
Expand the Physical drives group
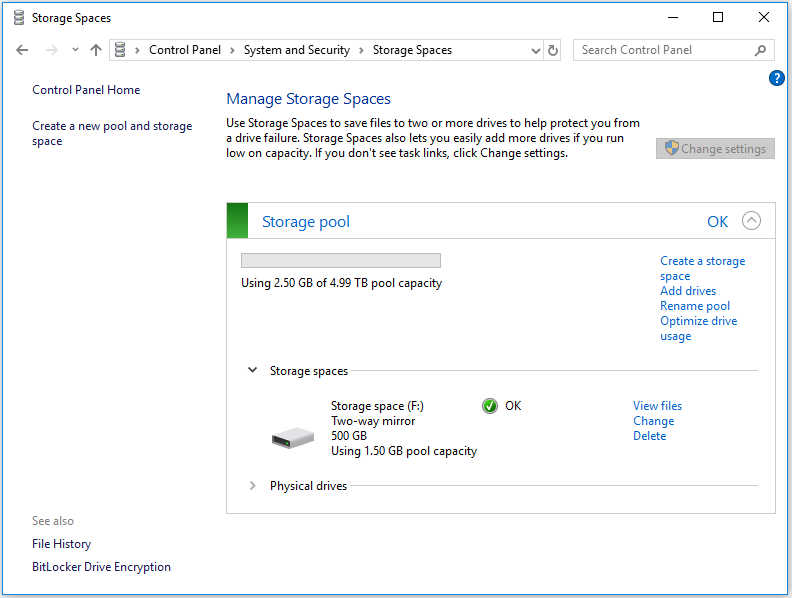[x=253, y=485]
